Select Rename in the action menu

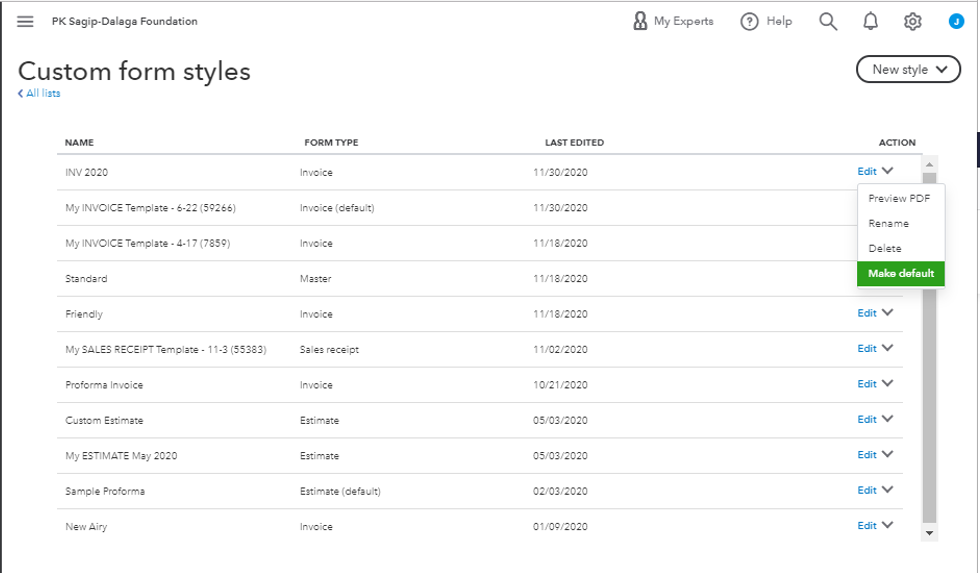click(x=888, y=223)
